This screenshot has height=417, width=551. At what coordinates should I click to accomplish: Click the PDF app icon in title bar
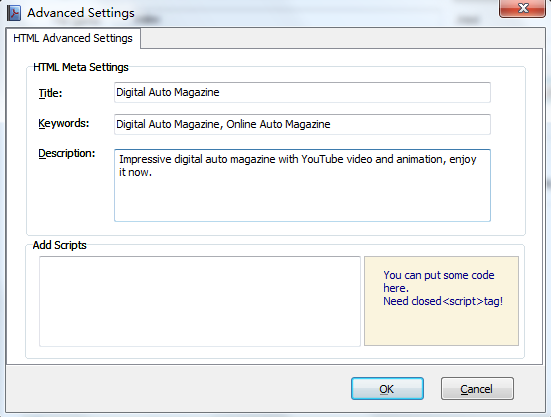click(x=14, y=13)
